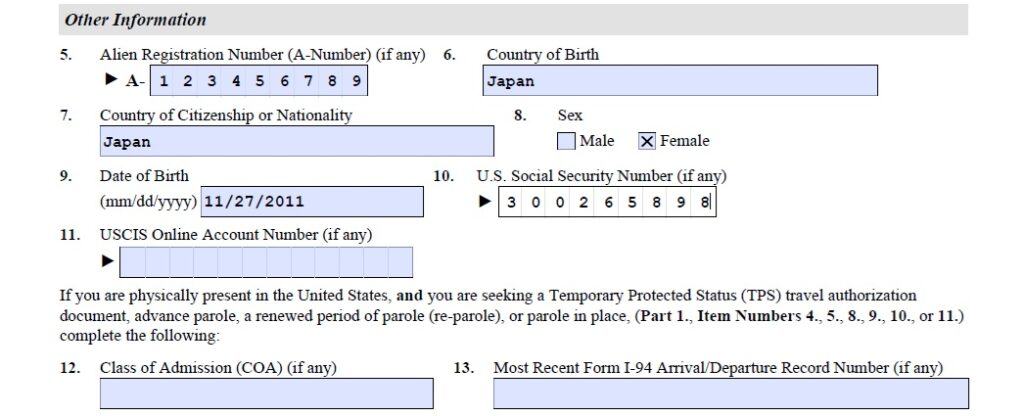
Task: Click the last Social Security Number digit cell
Action: pyautogui.click(x=704, y=202)
